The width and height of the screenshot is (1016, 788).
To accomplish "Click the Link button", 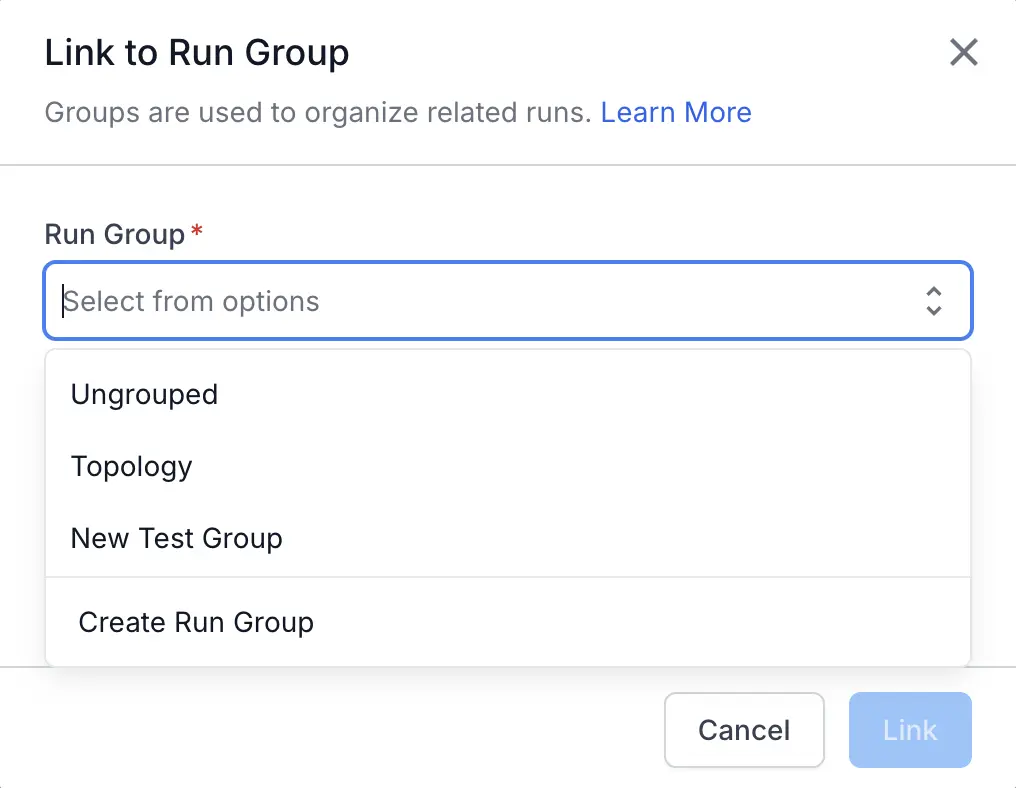I will pos(909,730).
